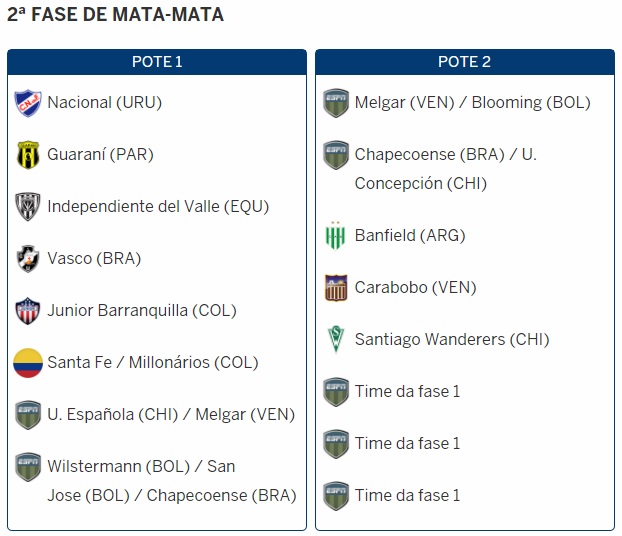Image resolution: width=622 pixels, height=536 pixels.
Task: Click the Carabobo (VEN) club crest
Action: (336, 288)
